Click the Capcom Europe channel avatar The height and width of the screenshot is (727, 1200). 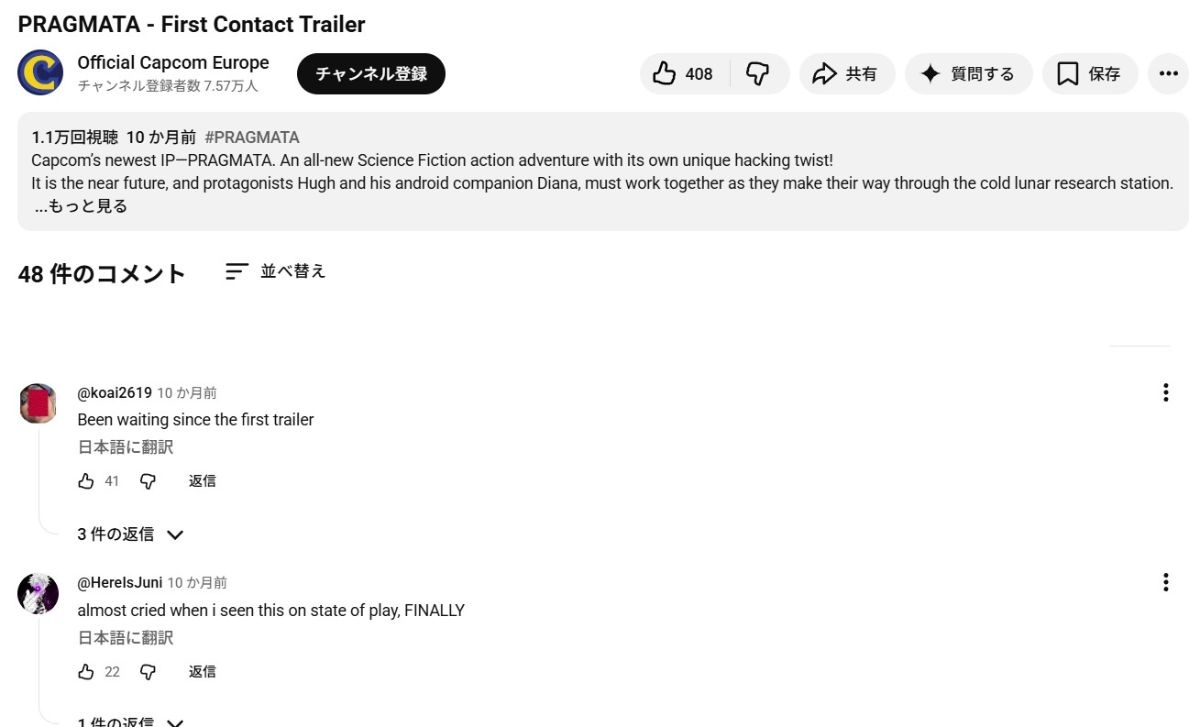coord(40,72)
